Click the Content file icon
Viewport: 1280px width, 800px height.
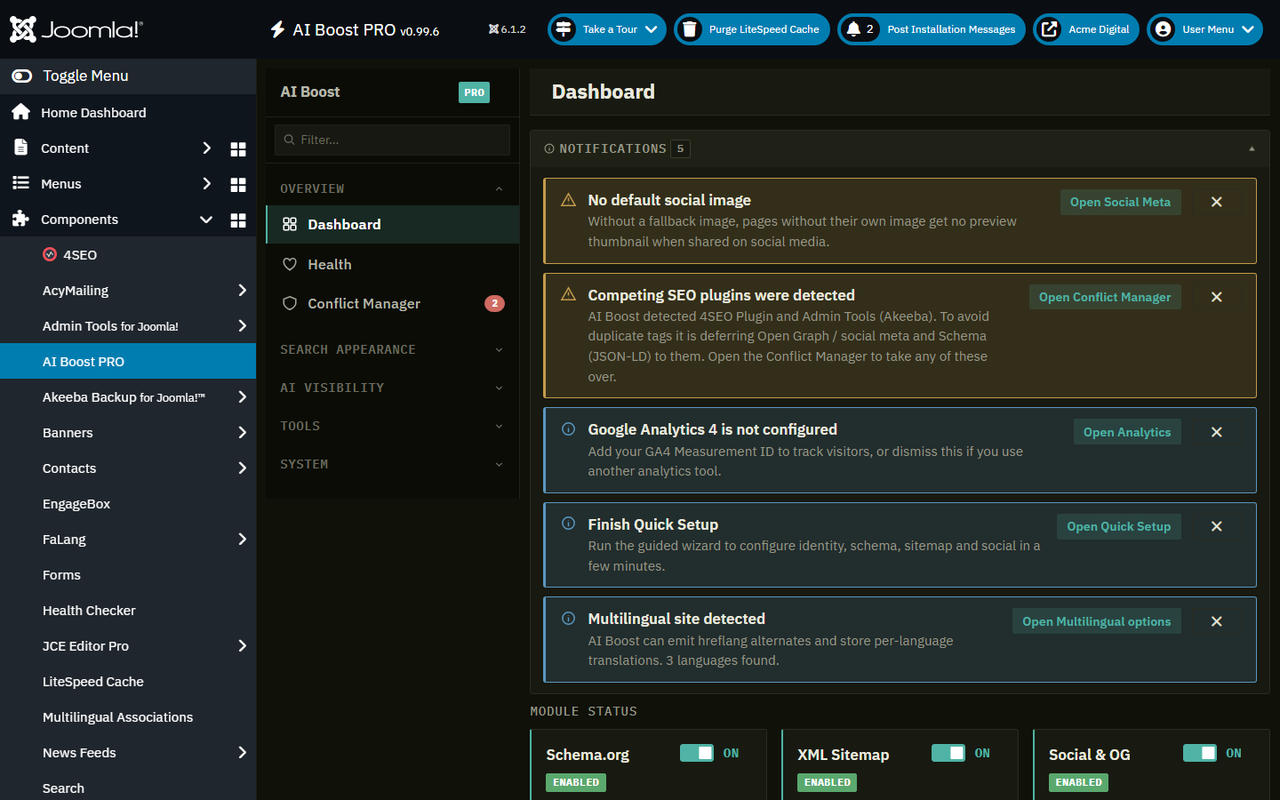pos(20,148)
